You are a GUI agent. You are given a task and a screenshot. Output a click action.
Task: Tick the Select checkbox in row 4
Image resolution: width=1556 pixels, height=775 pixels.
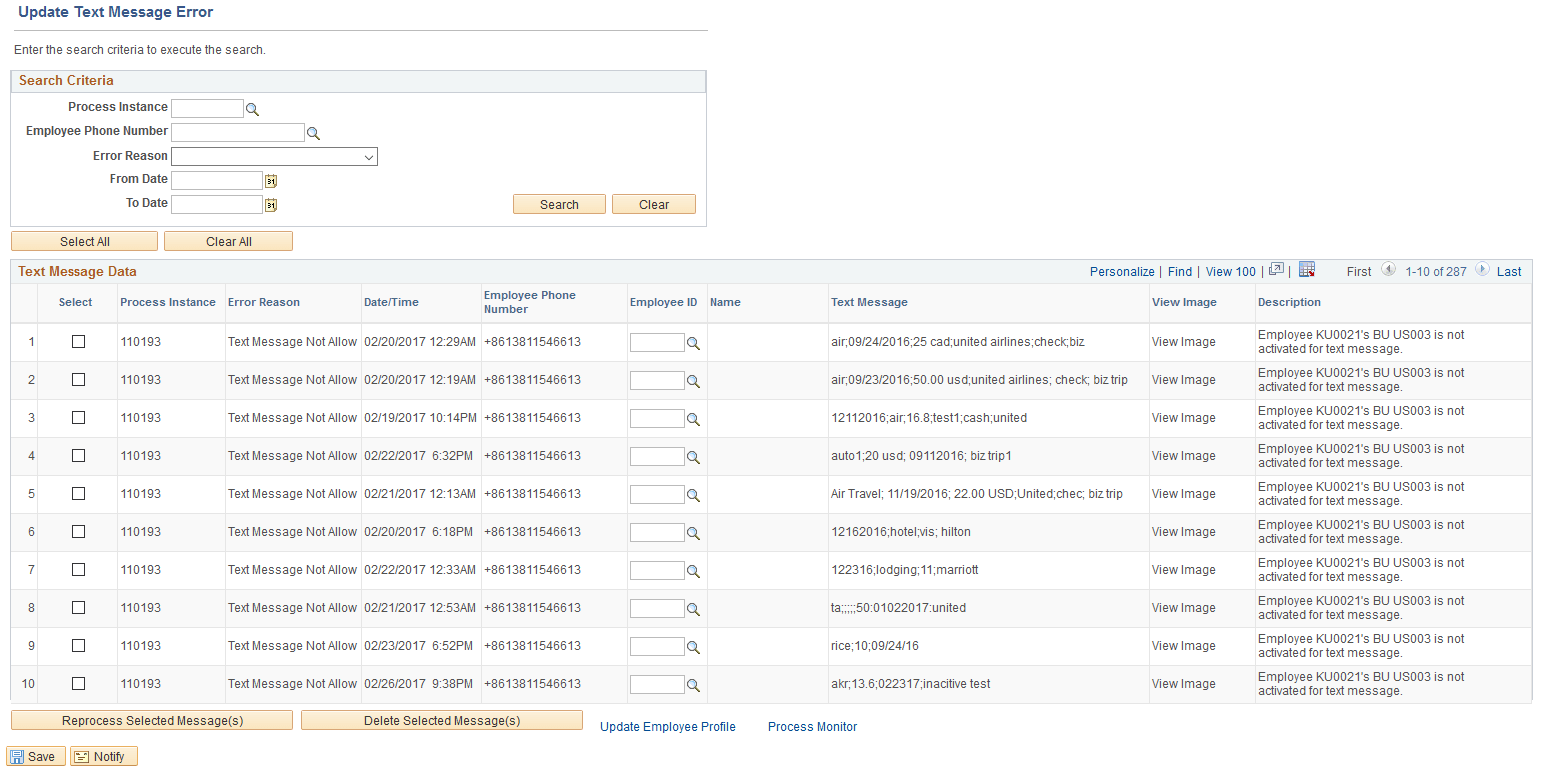[x=79, y=456]
